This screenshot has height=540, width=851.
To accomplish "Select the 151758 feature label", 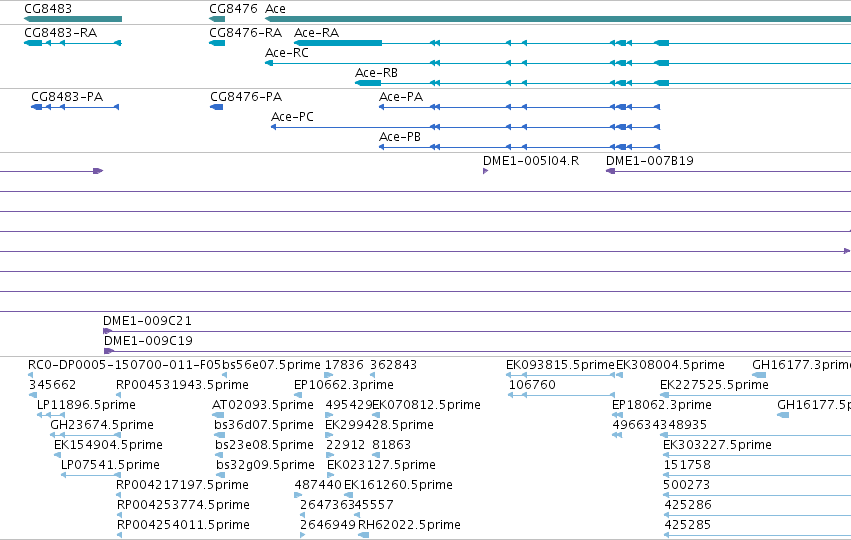I will tap(687, 465).
